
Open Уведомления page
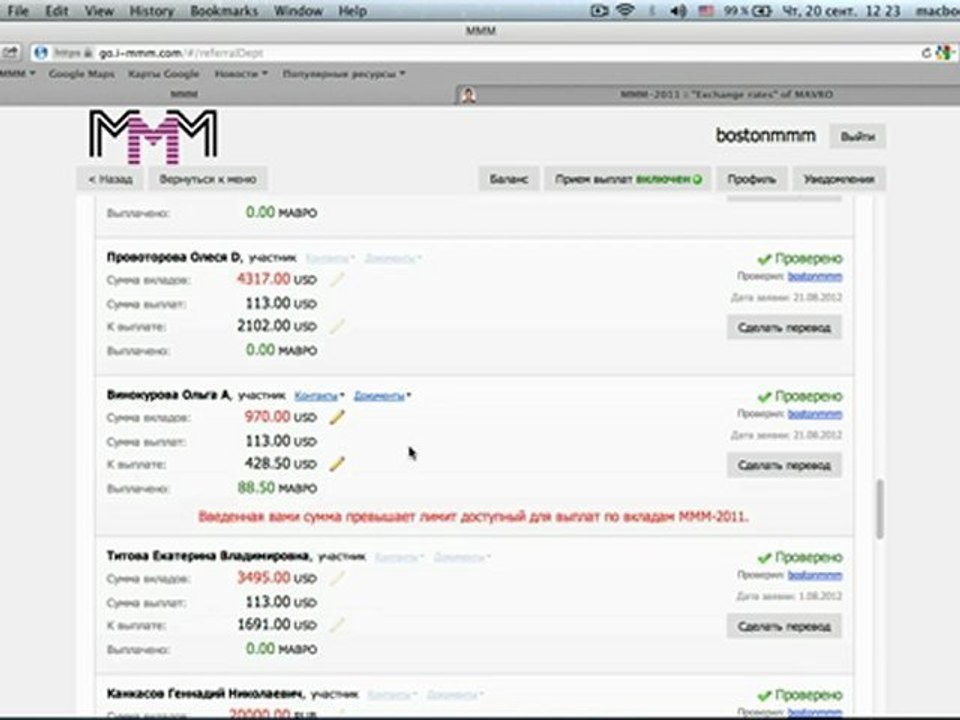(839, 179)
